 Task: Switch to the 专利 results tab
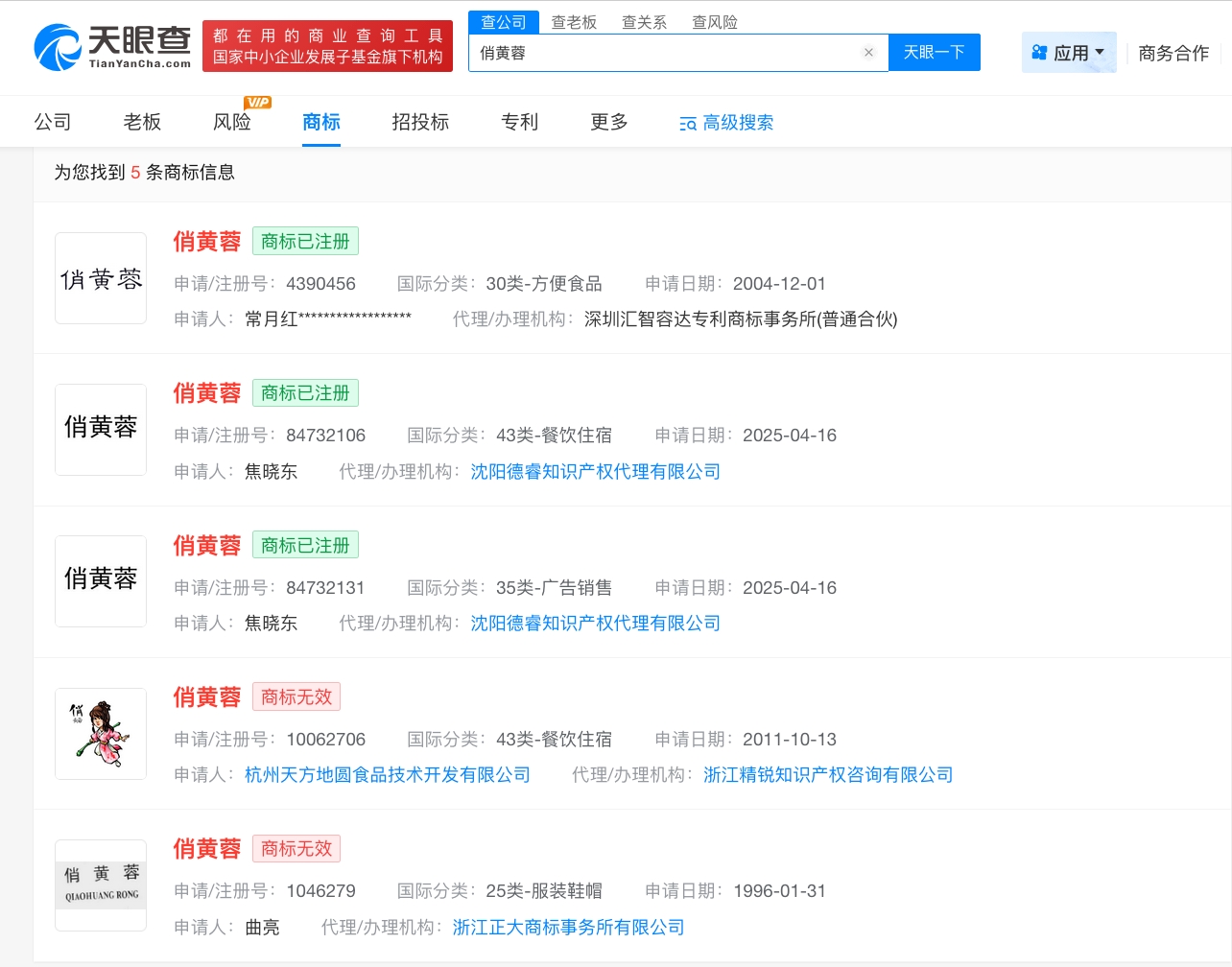click(520, 122)
